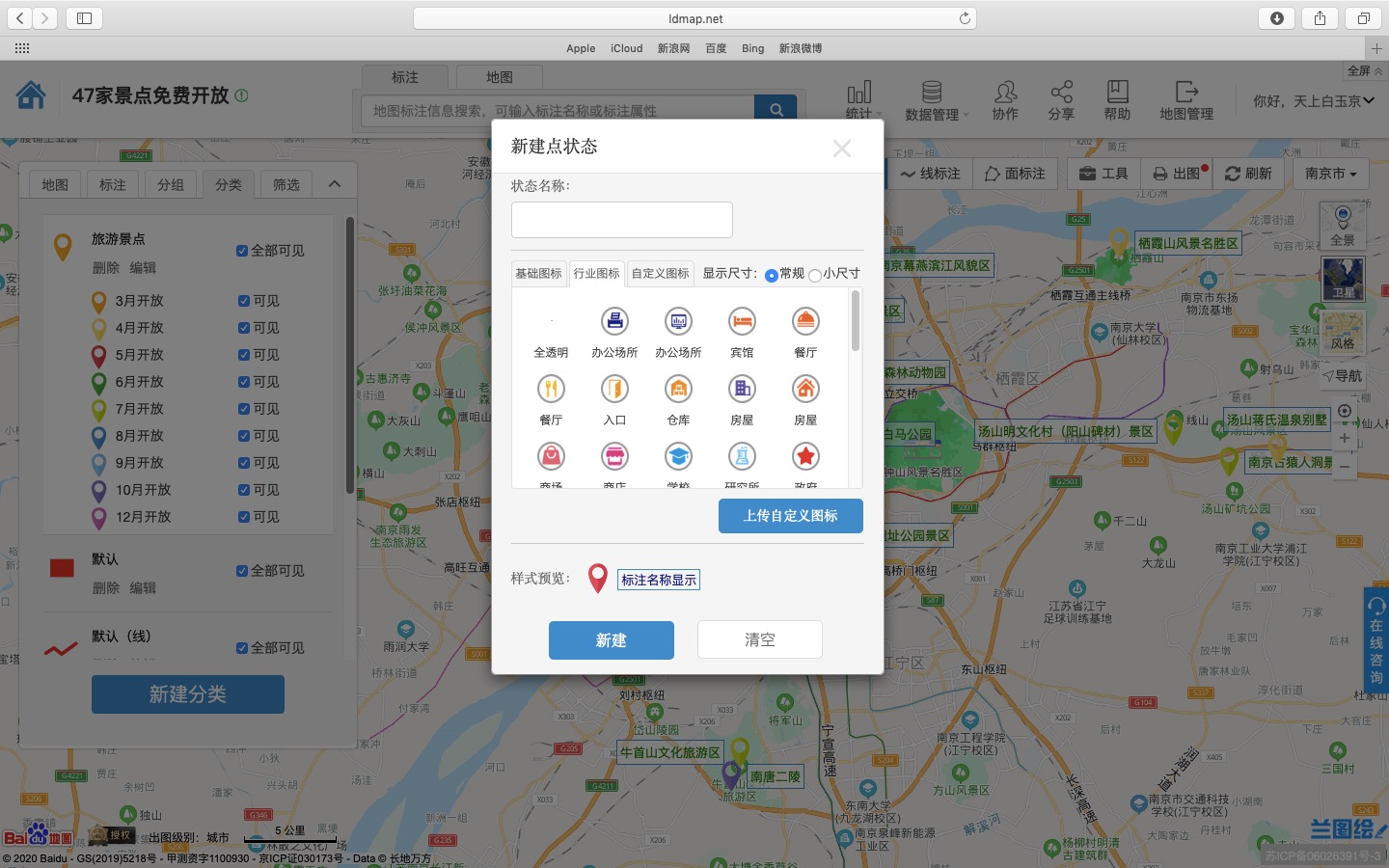Edit the tourist attractions category
The height and width of the screenshot is (868, 1389).
(x=143, y=268)
